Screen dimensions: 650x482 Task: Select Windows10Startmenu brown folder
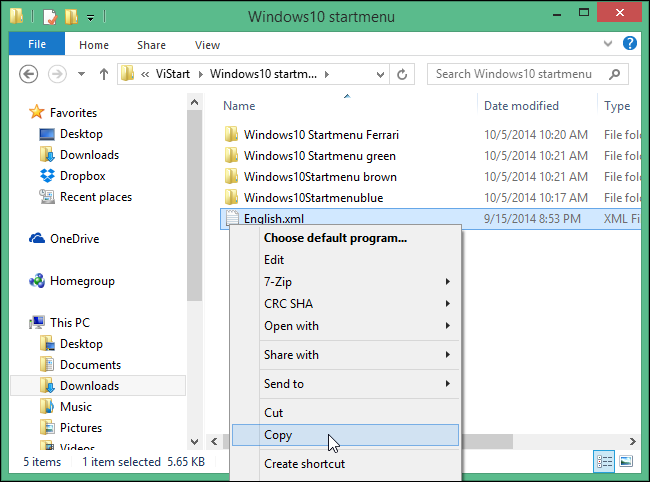[x=320, y=177]
